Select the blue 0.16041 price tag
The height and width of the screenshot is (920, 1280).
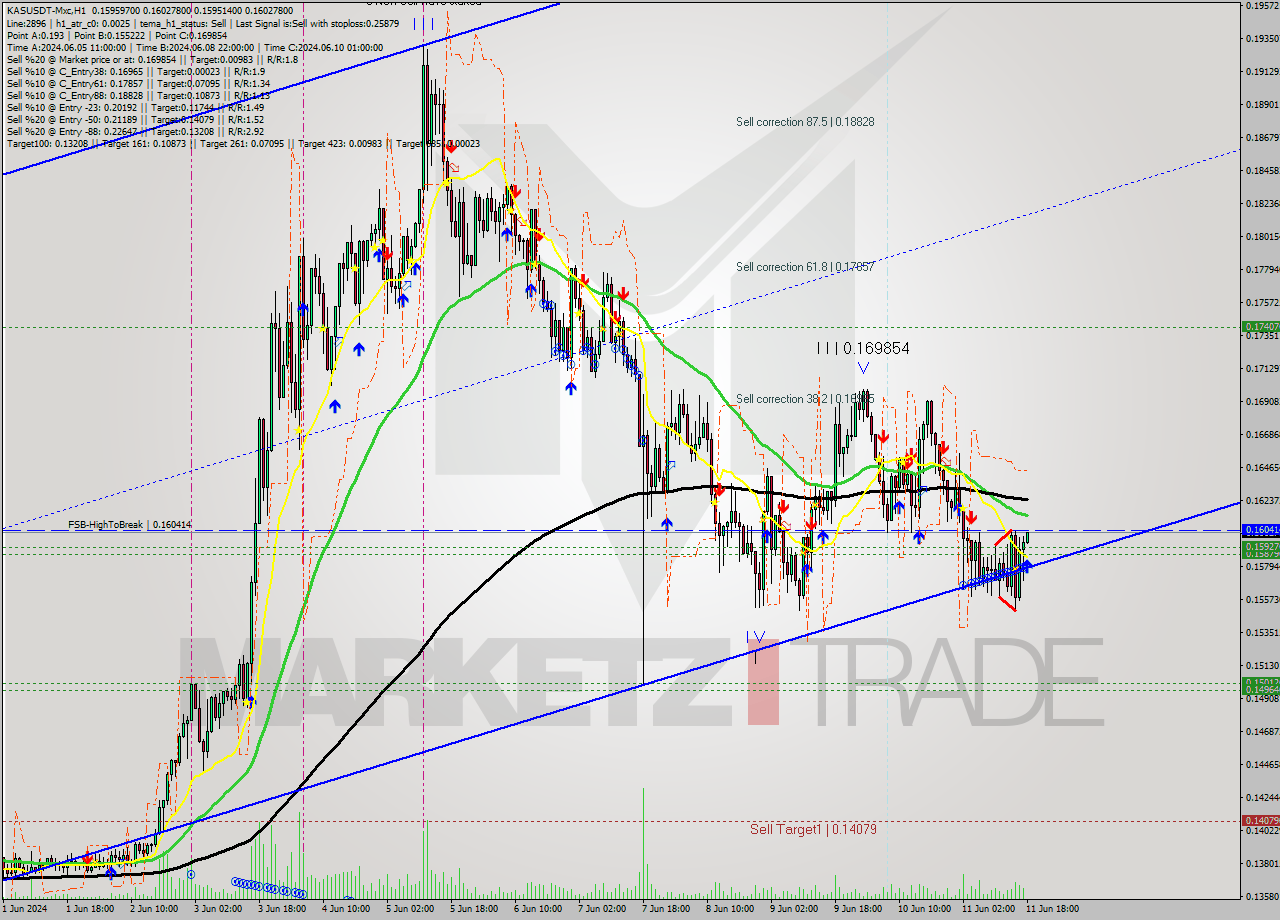point(1259,530)
